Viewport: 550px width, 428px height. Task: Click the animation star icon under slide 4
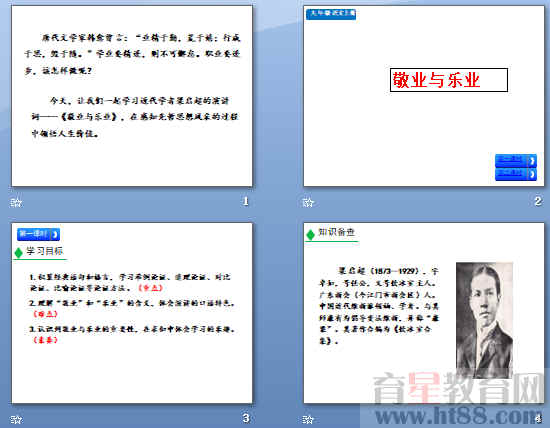pos(308,419)
